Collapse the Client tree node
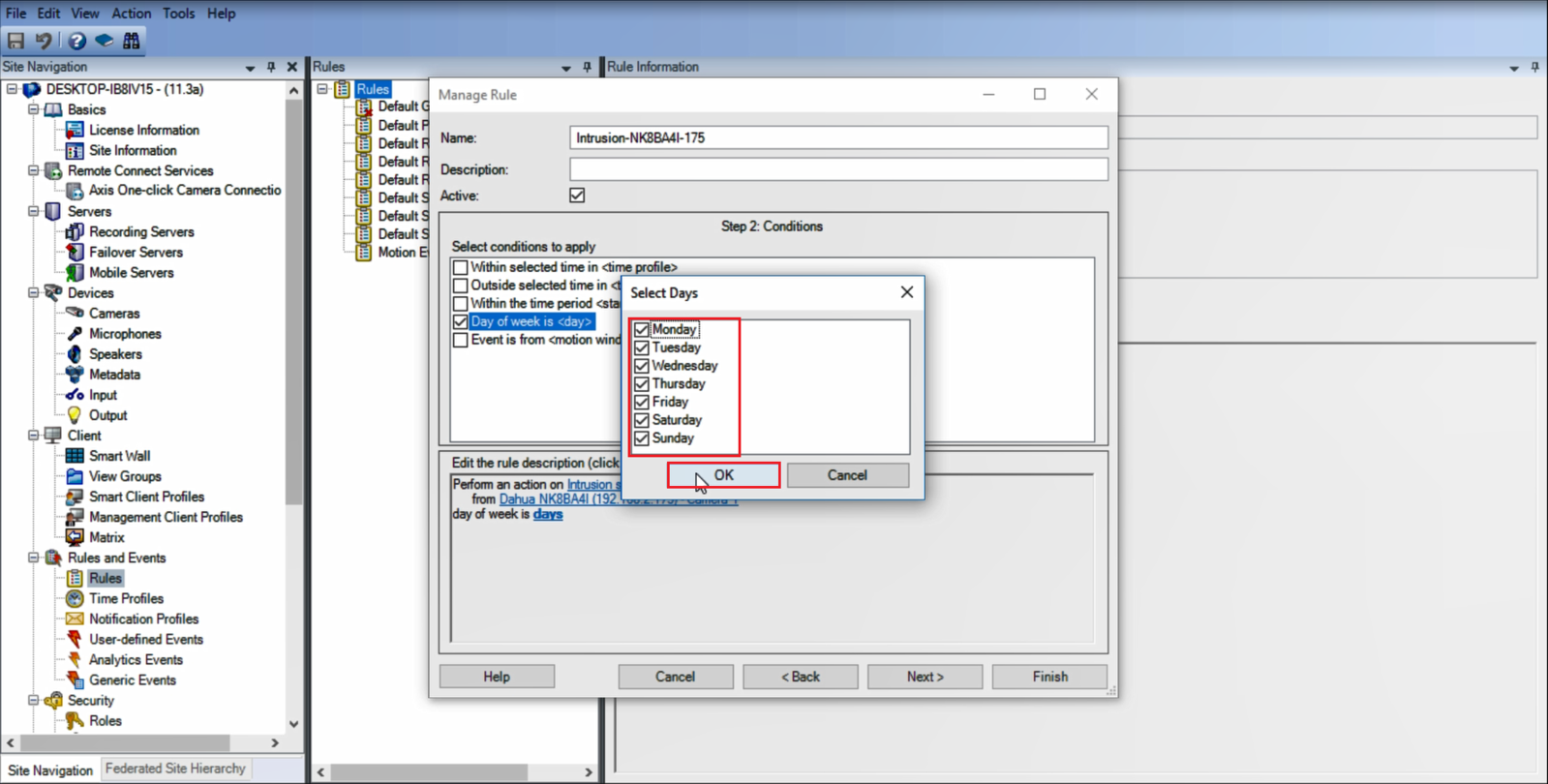The image size is (1548, 784). coord(33,435)
